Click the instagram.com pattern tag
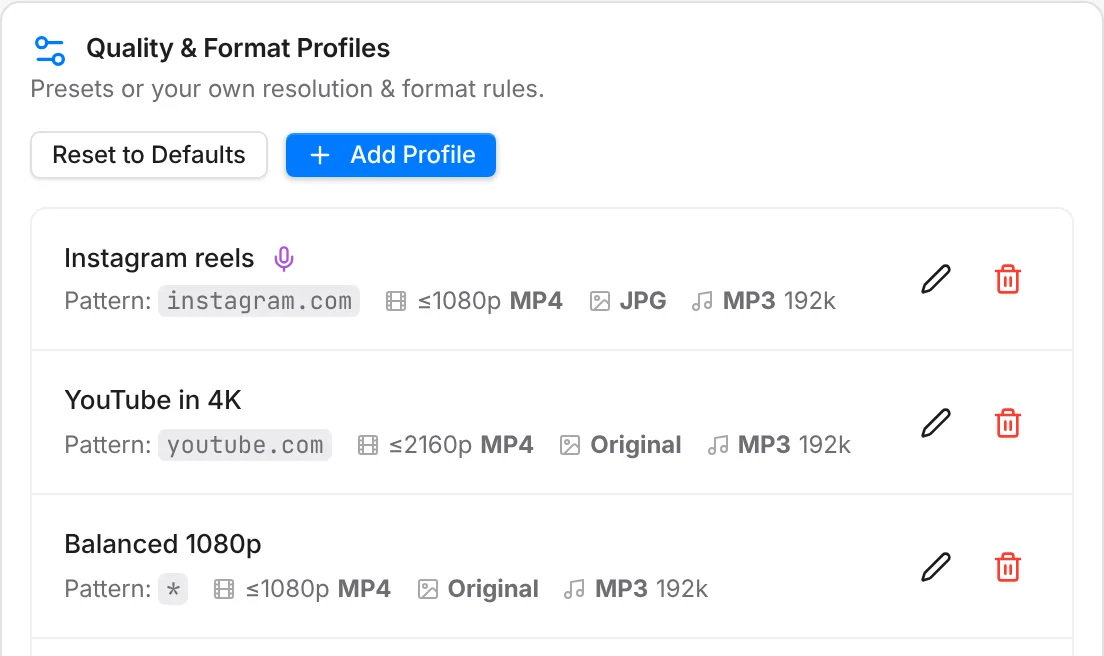The height and width of the screenshot is (656, 1104). (x=259, y=301)
